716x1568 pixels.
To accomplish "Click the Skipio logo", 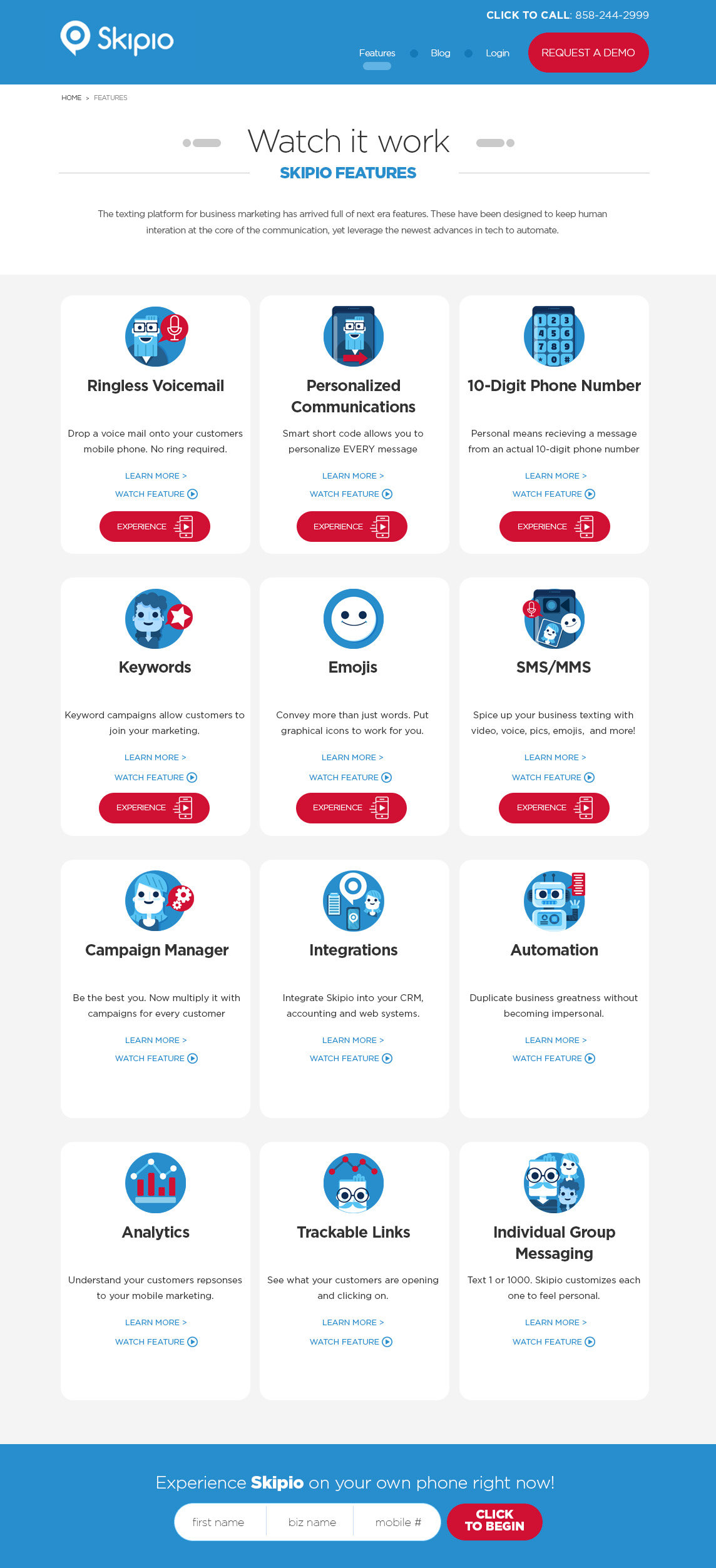I will click(117, 39).
